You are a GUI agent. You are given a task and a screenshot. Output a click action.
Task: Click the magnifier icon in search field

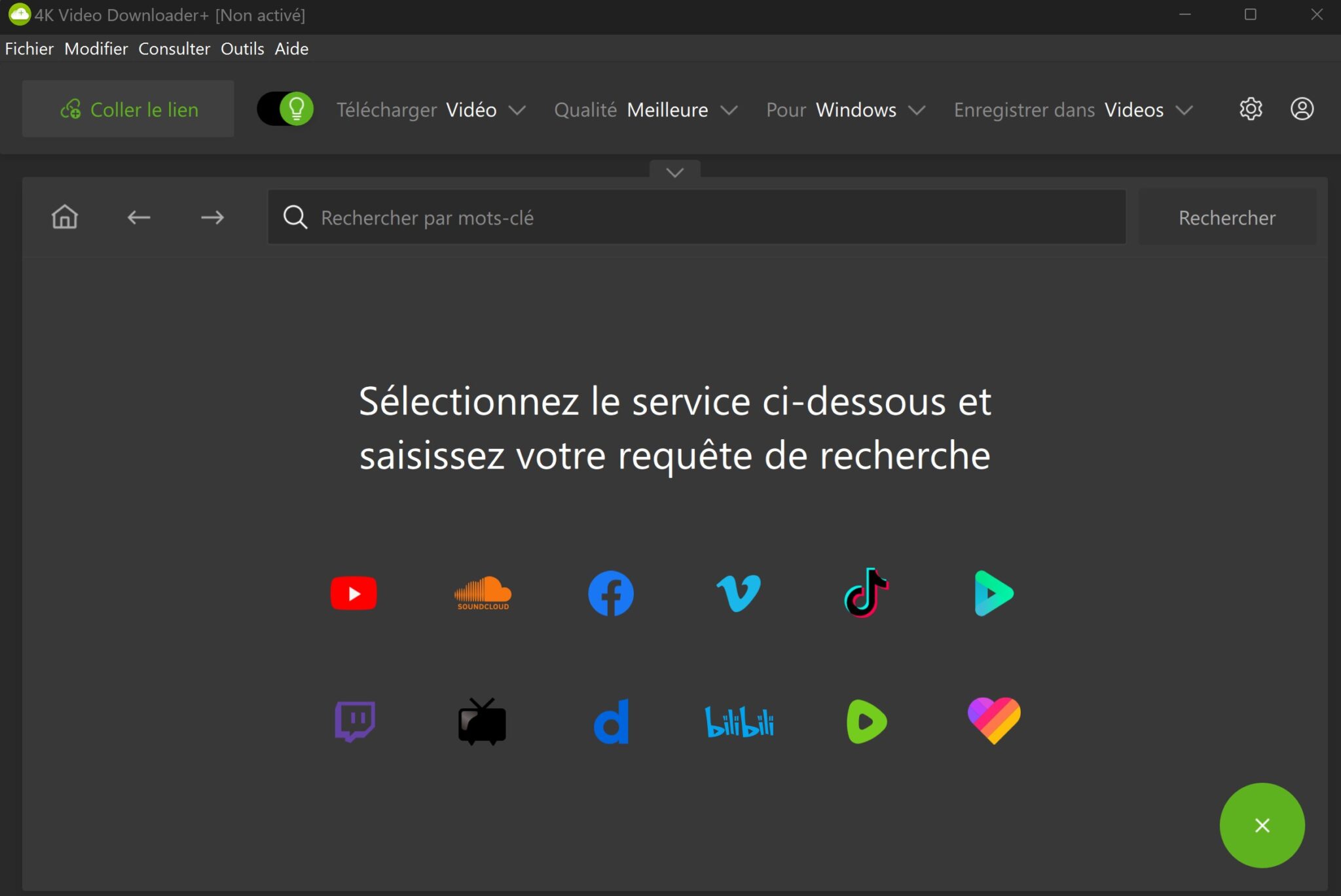tap(295, 217)
